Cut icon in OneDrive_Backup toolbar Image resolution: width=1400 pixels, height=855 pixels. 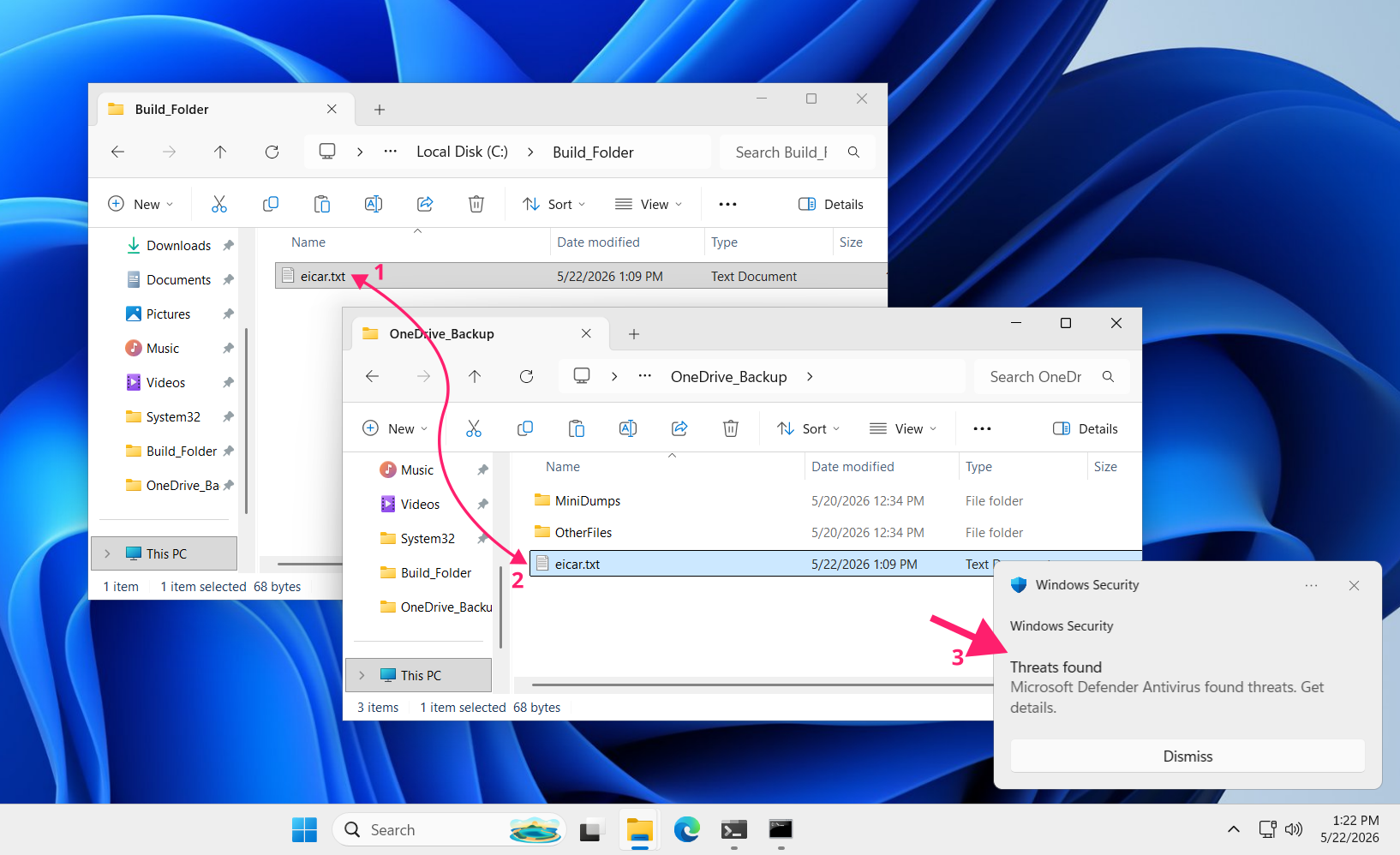[474, 428]
